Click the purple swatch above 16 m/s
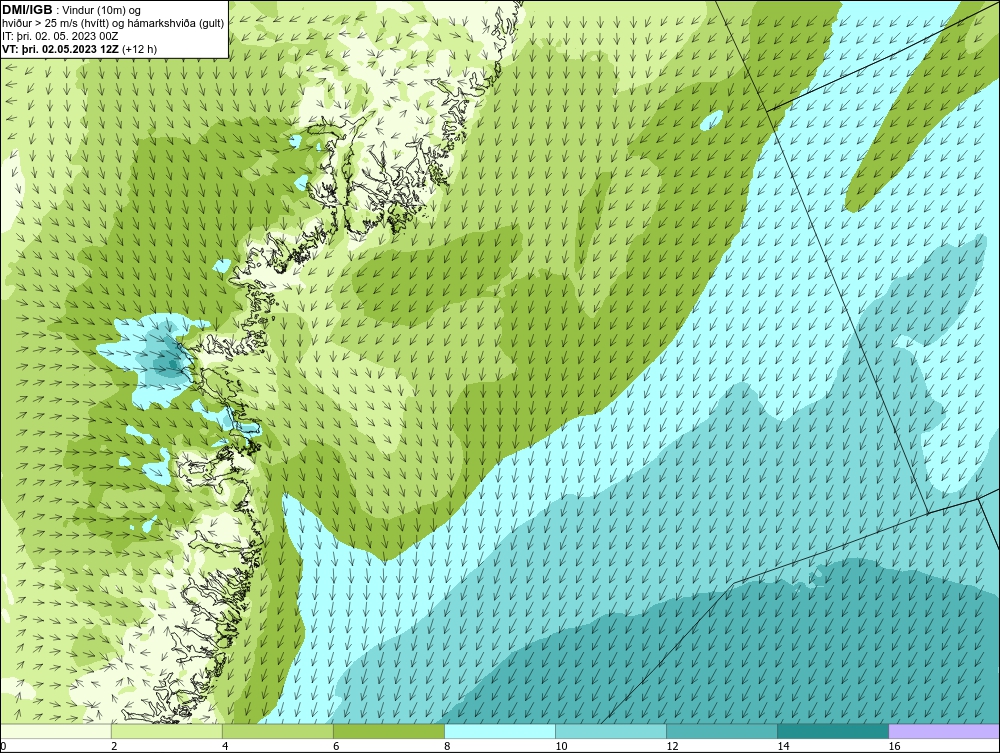 pyautogui.click(x=944, y=731)
